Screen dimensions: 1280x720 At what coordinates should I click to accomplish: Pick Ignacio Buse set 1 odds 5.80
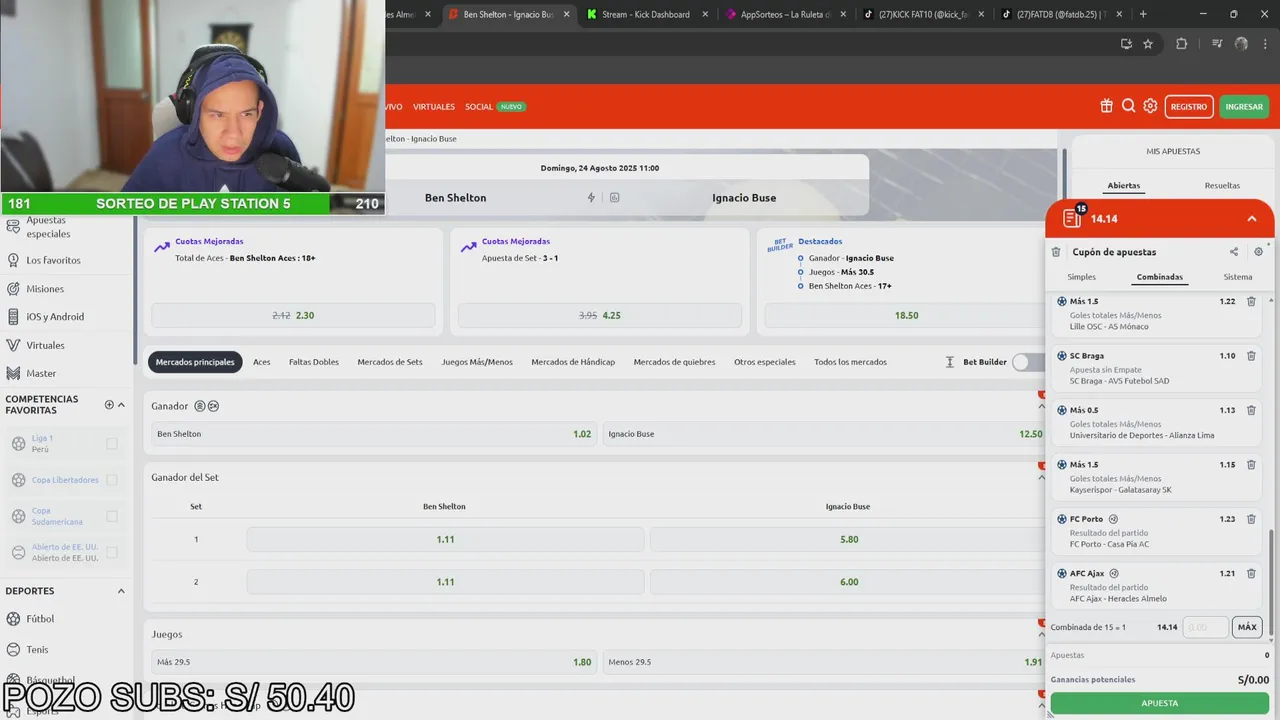coord(849,539)
